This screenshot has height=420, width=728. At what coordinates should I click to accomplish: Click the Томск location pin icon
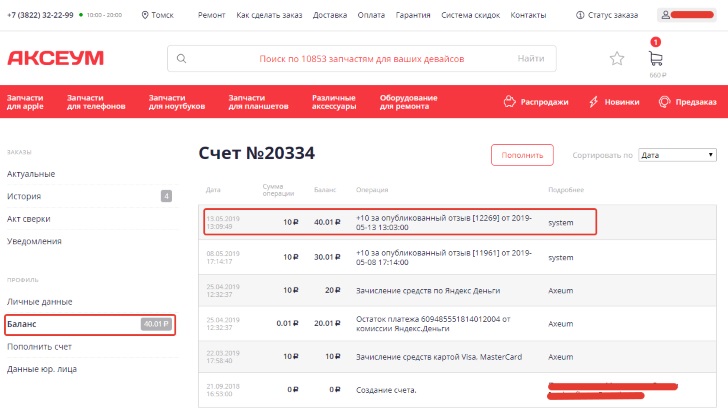146,16
